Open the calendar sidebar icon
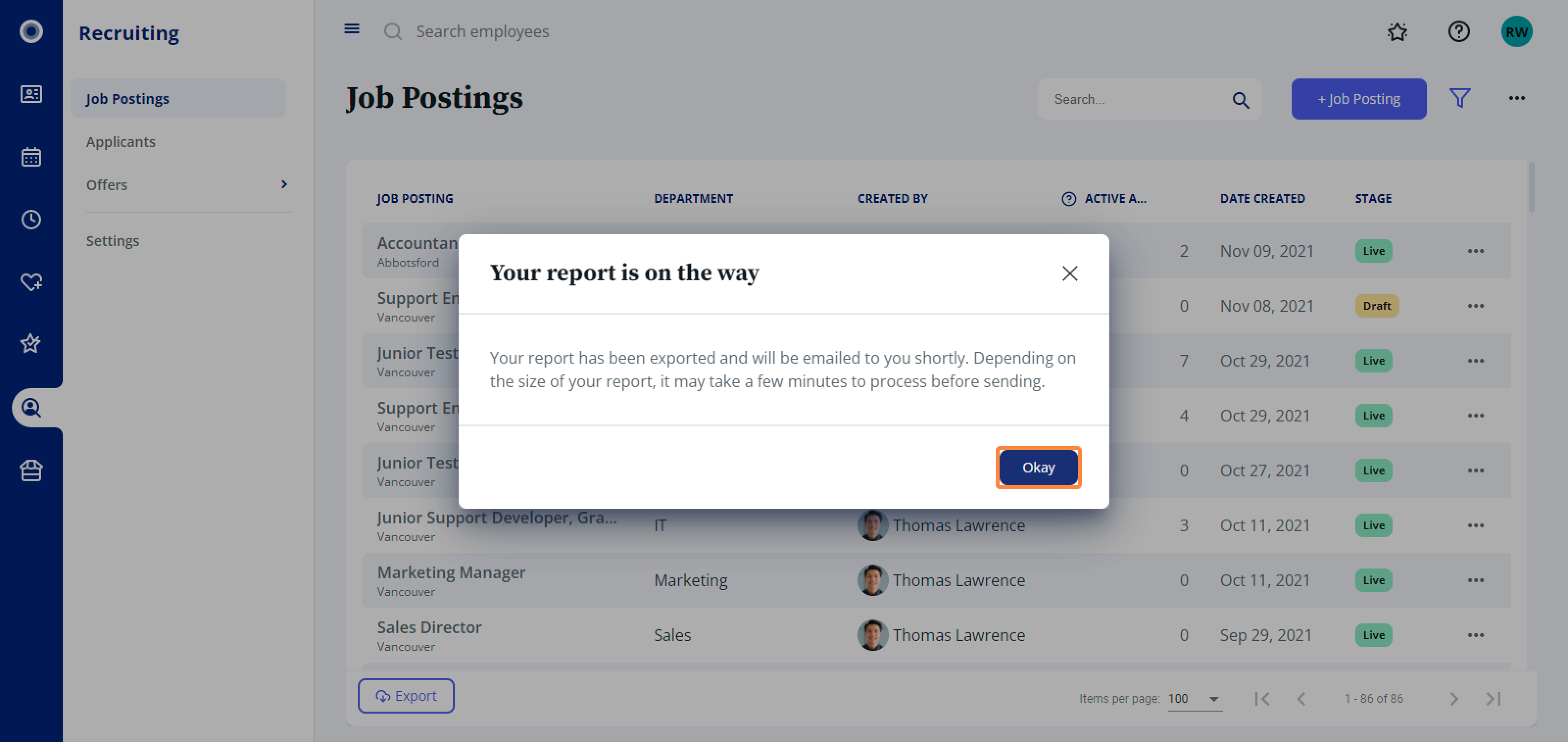This screenshot has width=1568, height=742. coord(31,157)
